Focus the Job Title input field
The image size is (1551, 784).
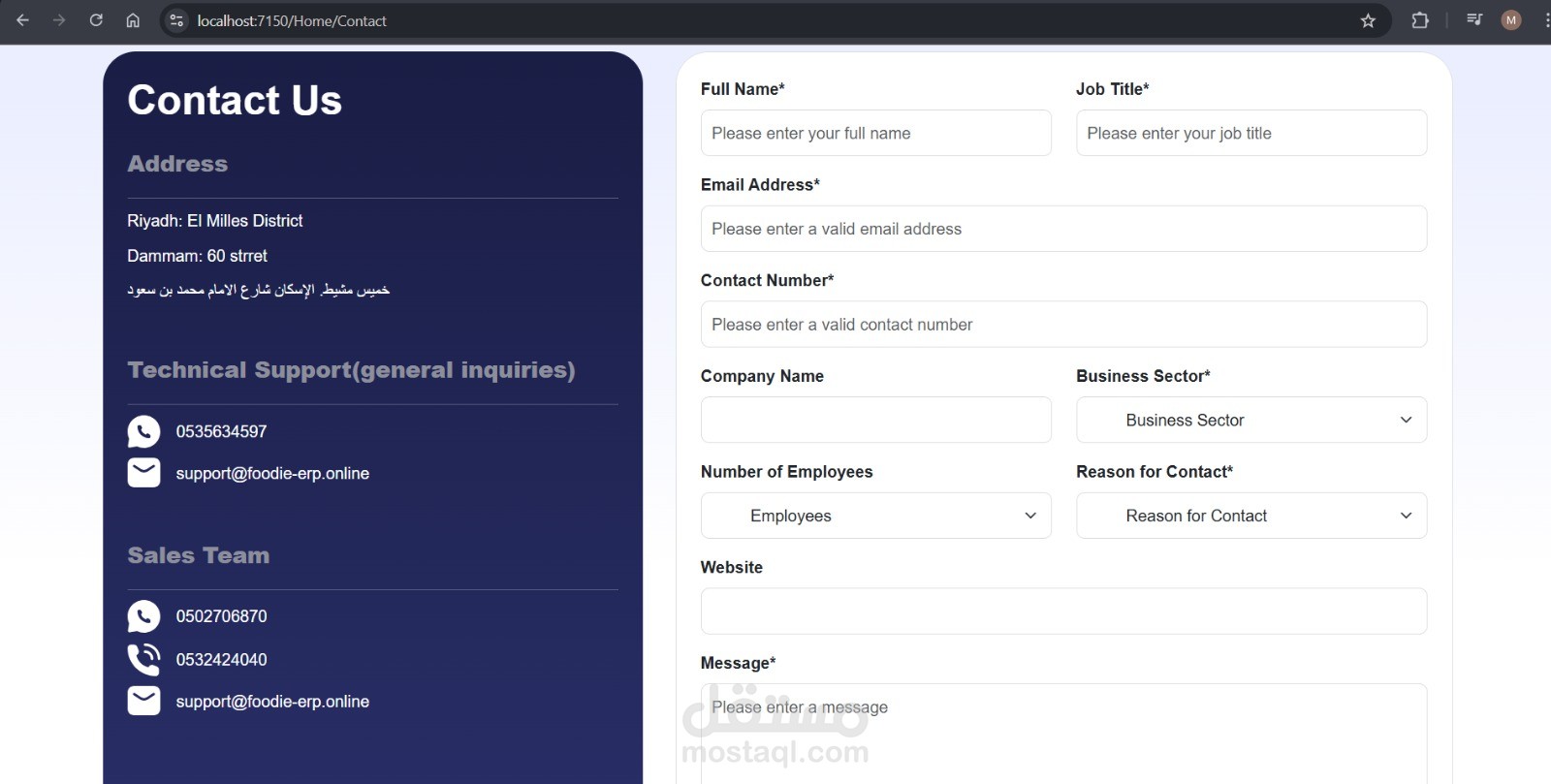[1251, 133]
